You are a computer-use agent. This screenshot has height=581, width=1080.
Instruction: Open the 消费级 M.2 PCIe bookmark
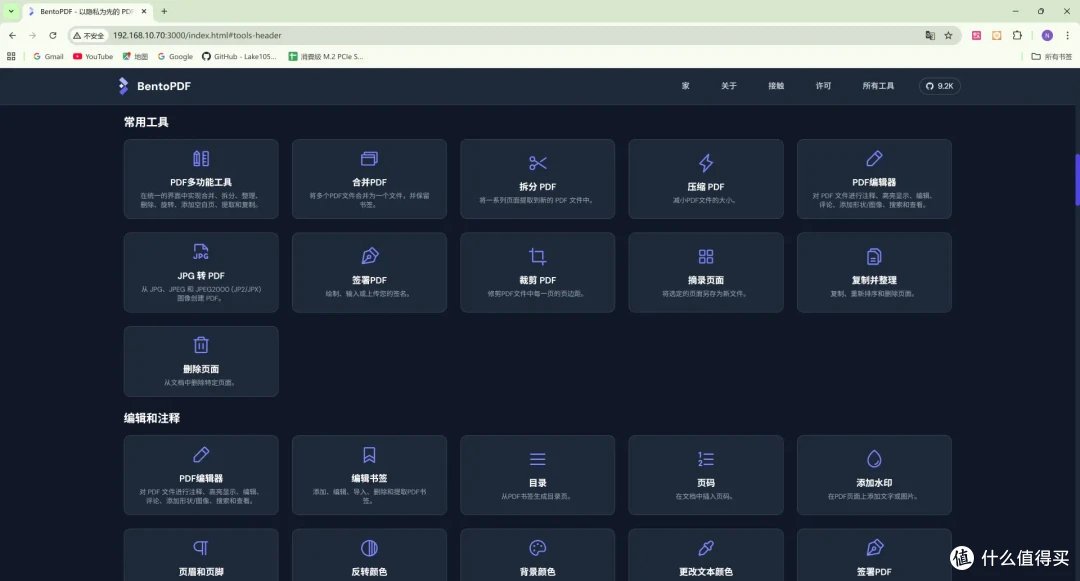click(x=326, y=56)
